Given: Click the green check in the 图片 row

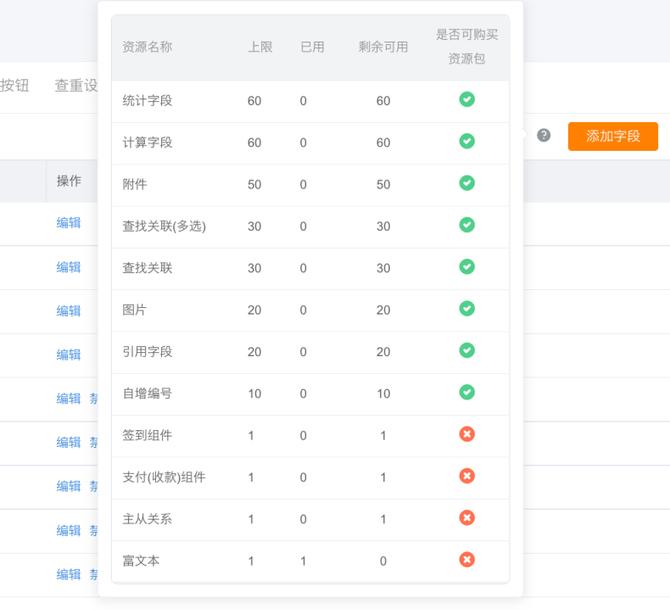Looking at the screenshot, I should 467,309.
